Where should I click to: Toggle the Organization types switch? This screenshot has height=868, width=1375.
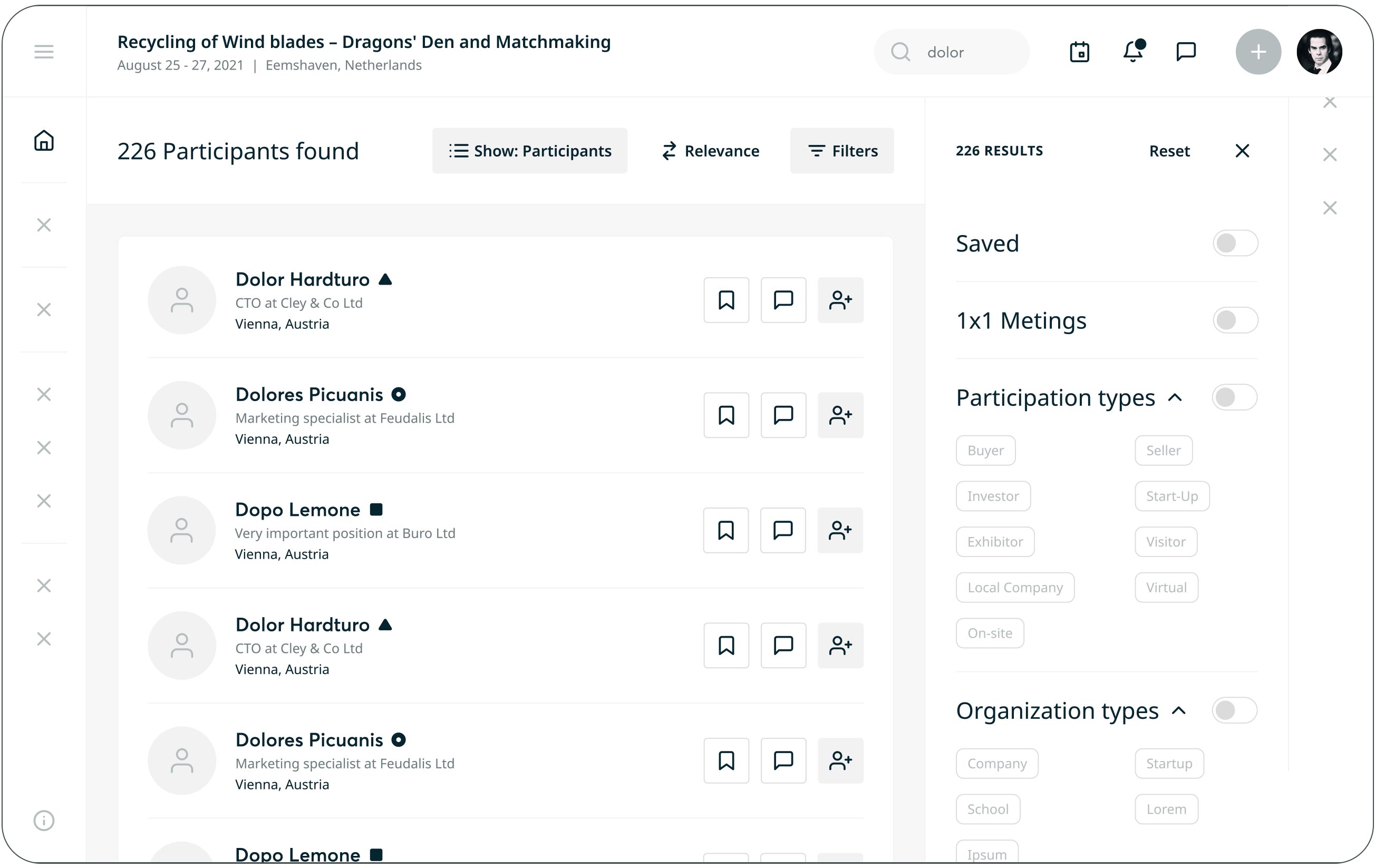coord(1234,710)
